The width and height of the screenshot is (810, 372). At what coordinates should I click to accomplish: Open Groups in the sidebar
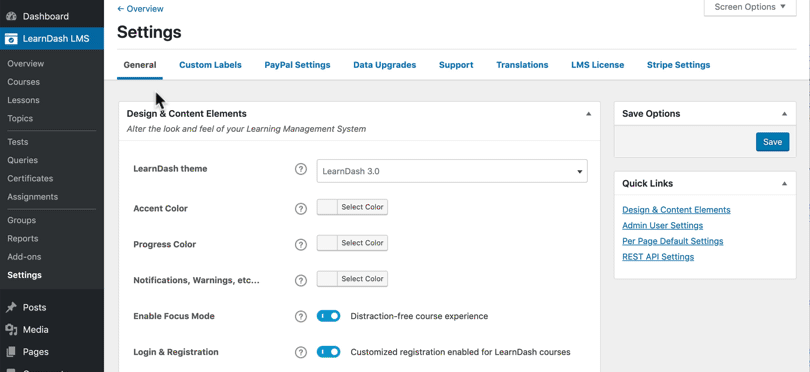coord(22,220)
